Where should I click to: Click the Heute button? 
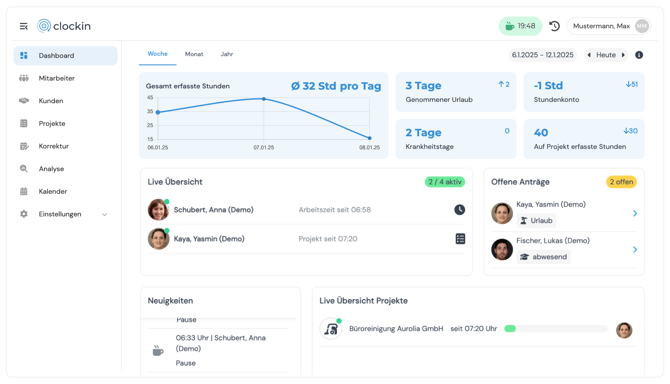[606, 55]
